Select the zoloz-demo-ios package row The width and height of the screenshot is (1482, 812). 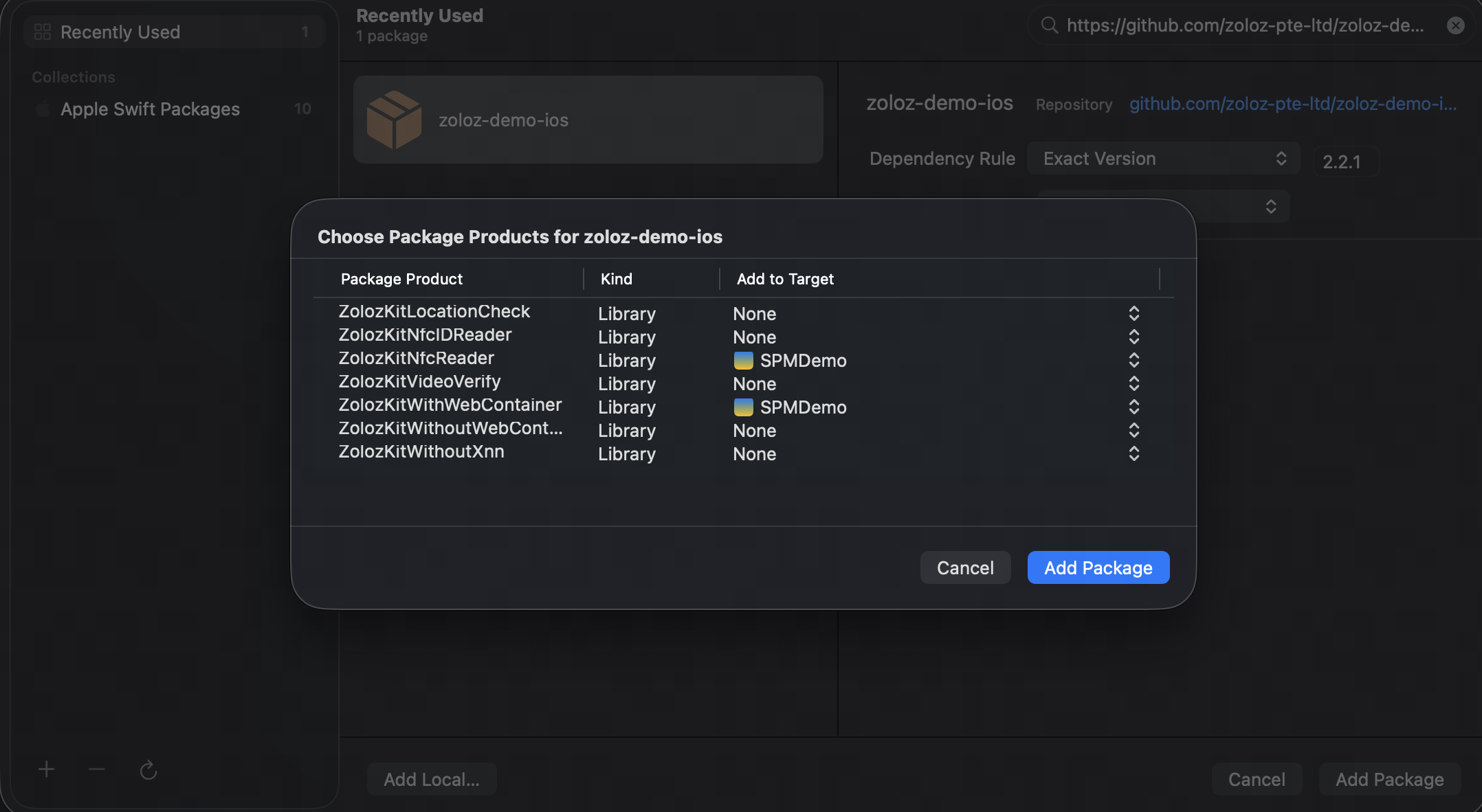pos(588,120)
